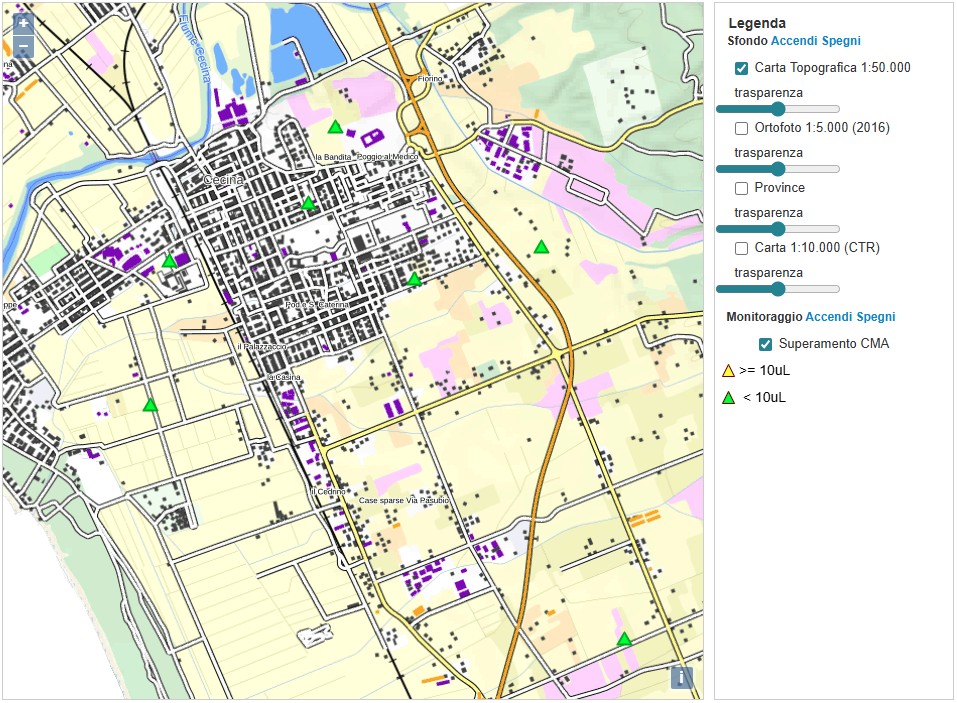Toggle Superamento CMA monitoring checkbox

[x=766, y=344]
